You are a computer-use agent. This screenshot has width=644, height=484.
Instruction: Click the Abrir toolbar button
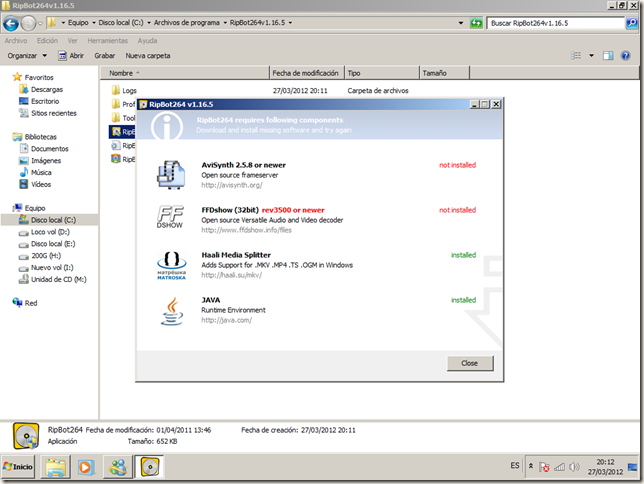pos(71,55)
